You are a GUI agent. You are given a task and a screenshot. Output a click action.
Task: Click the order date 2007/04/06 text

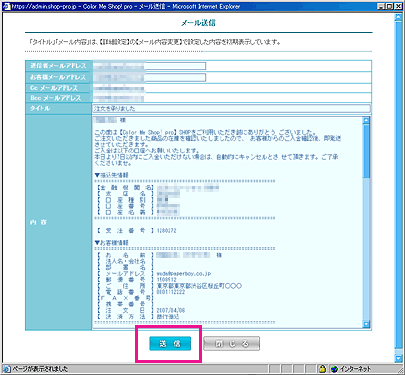171,310
